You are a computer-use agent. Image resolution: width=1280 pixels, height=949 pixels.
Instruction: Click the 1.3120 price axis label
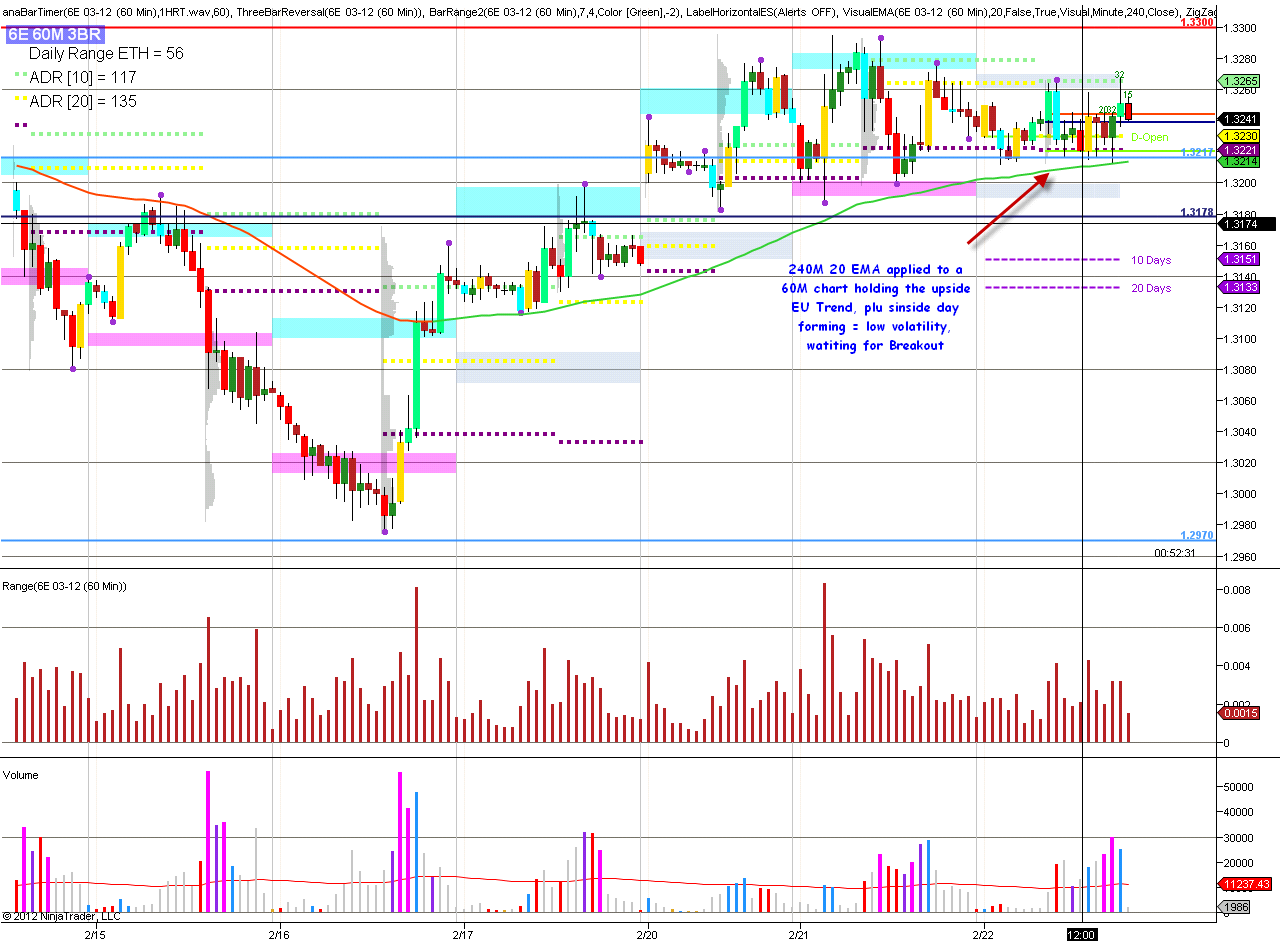pyautogui.click(x=1239, y=307)
